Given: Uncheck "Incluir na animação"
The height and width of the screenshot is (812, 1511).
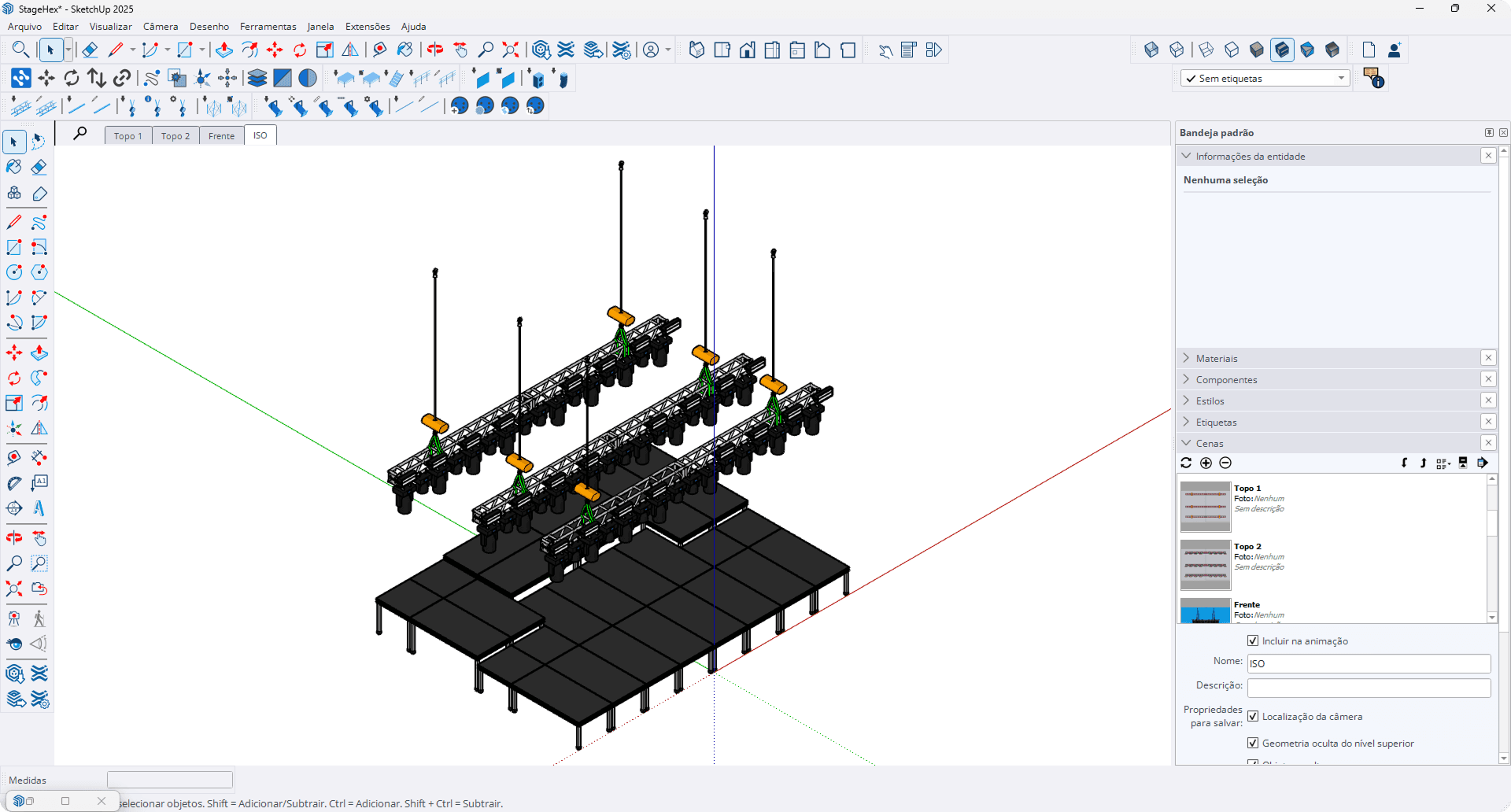Looking at the screenshot, I should [x=1254, y=640].
